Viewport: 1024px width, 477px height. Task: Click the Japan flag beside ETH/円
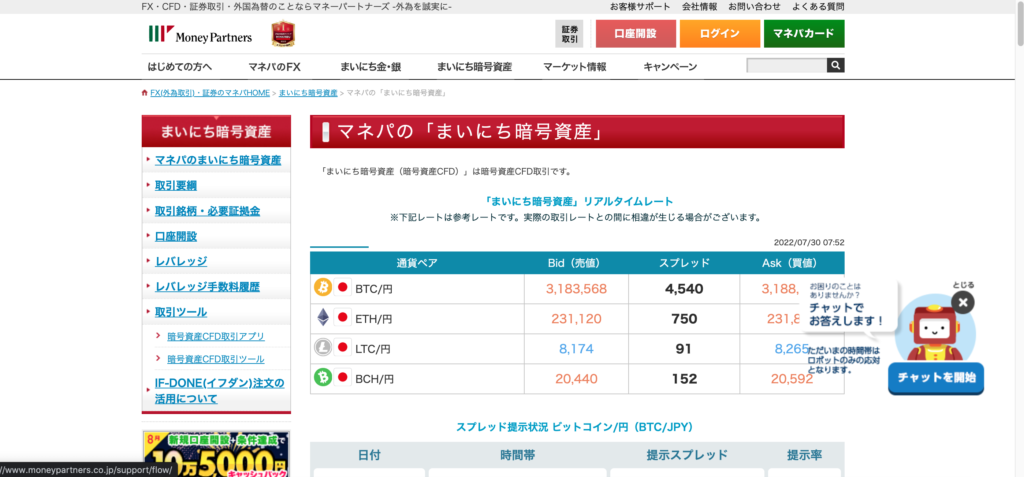point(343,318)
